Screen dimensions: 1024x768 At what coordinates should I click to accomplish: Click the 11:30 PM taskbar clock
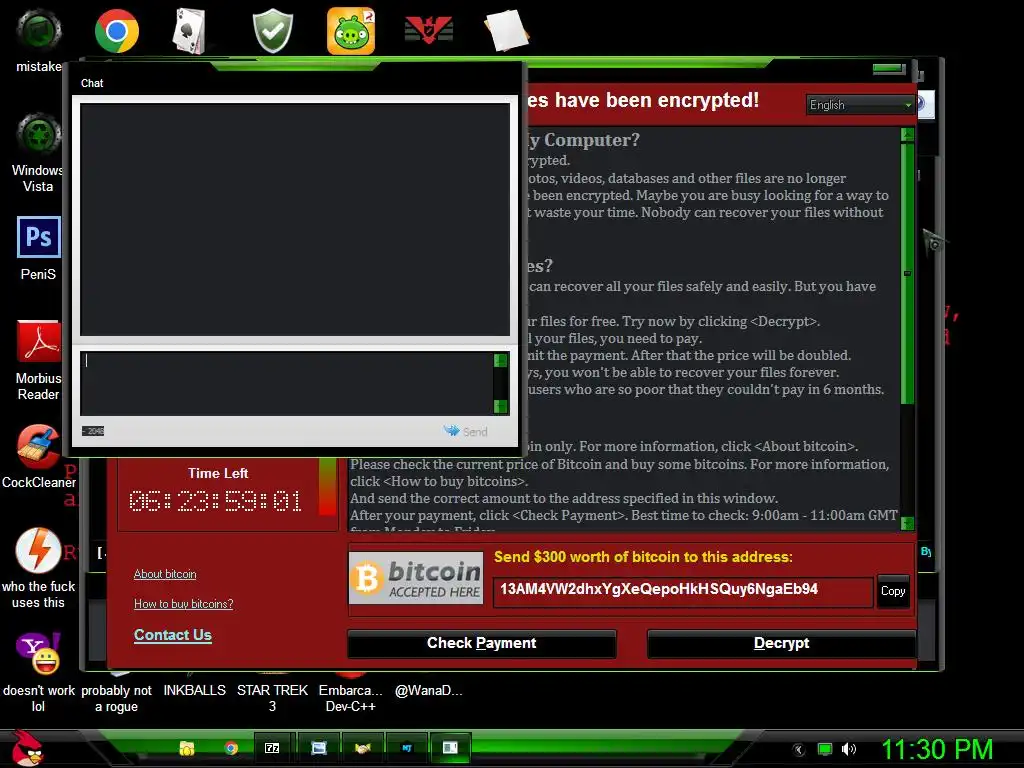point(937,749)
